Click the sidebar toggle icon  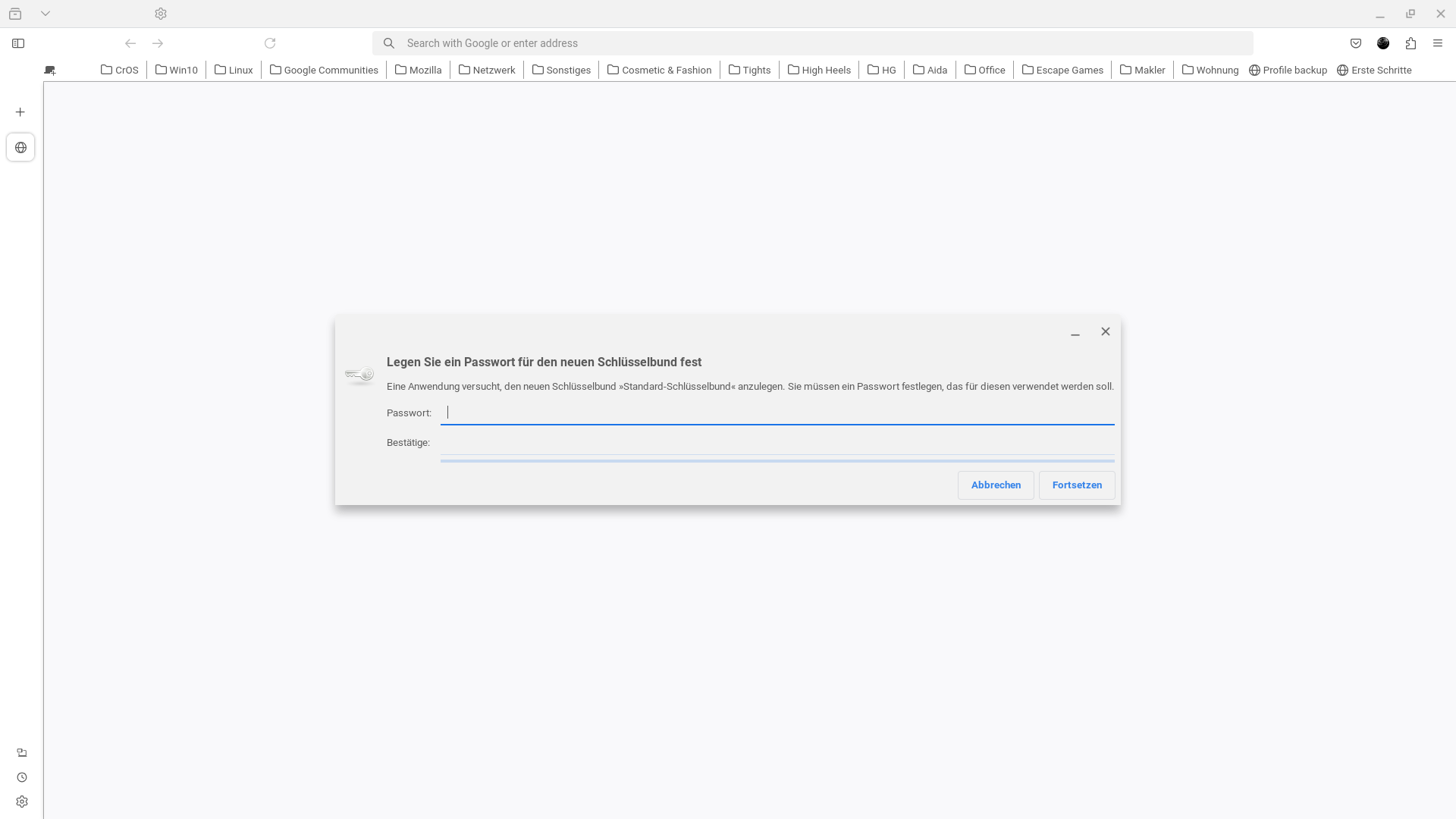pyautogui.click(x=18, y=43)
